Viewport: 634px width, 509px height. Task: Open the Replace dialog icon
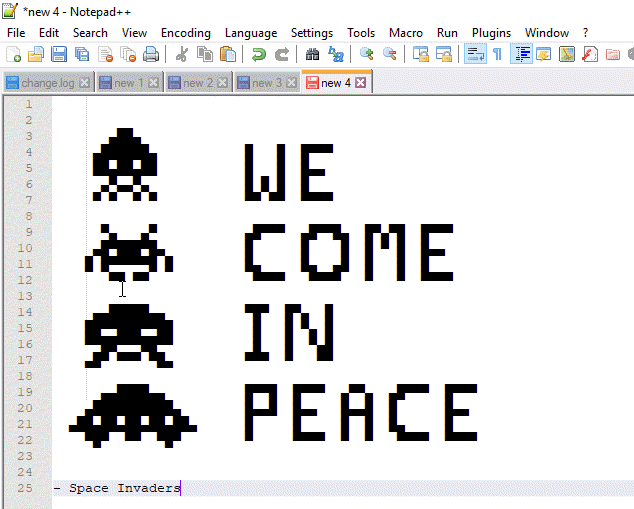(x=336, y=54)
